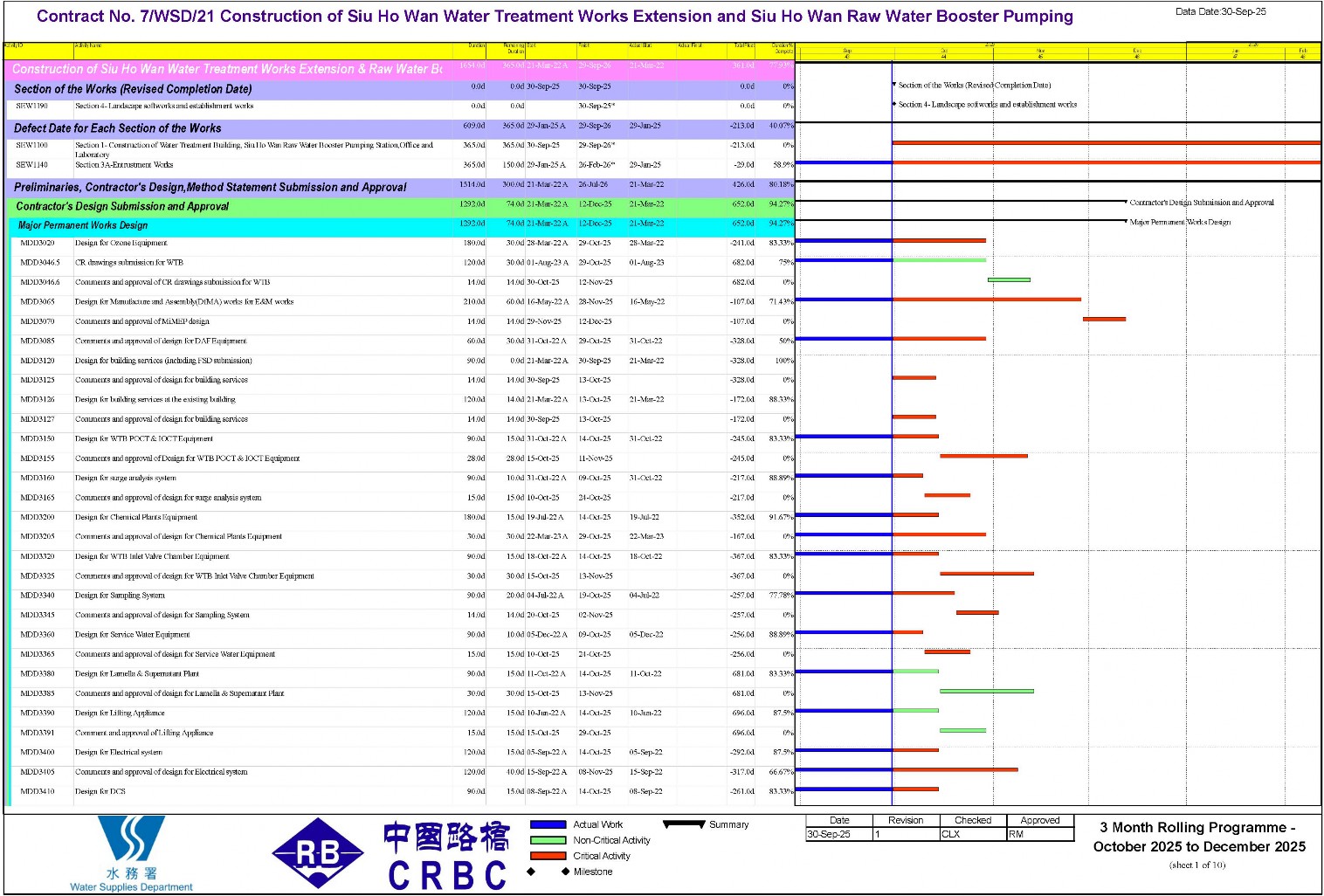Click the "Design for Electrical system" activity name
The width and height of the screenshot is (1324, 896).
click(119, 752)
